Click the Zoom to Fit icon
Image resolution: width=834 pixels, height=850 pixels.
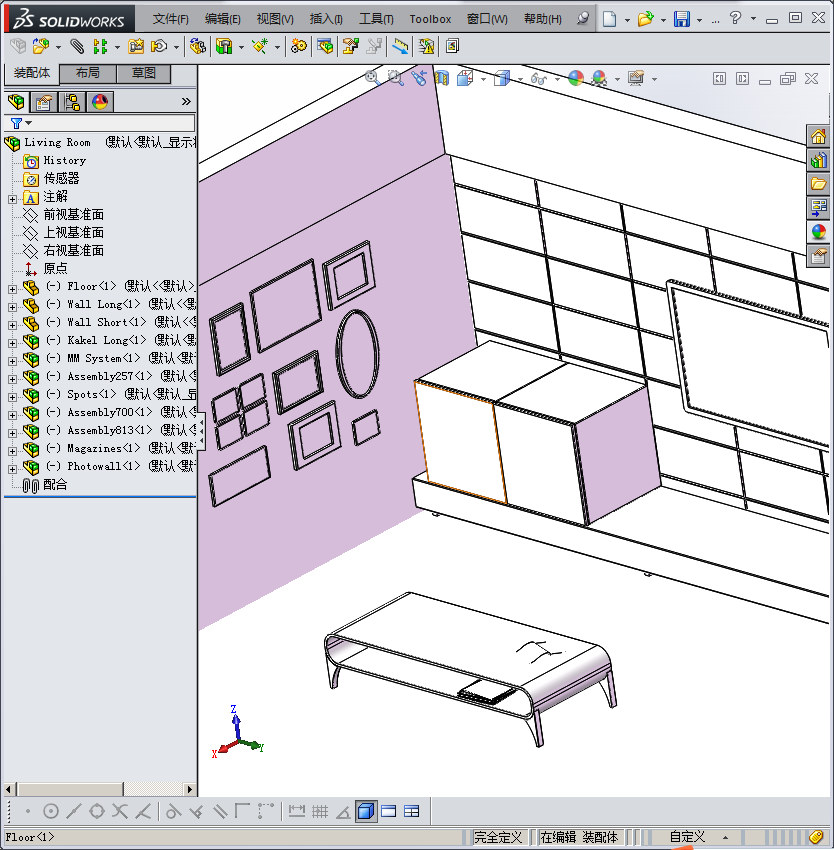(373, 78)
